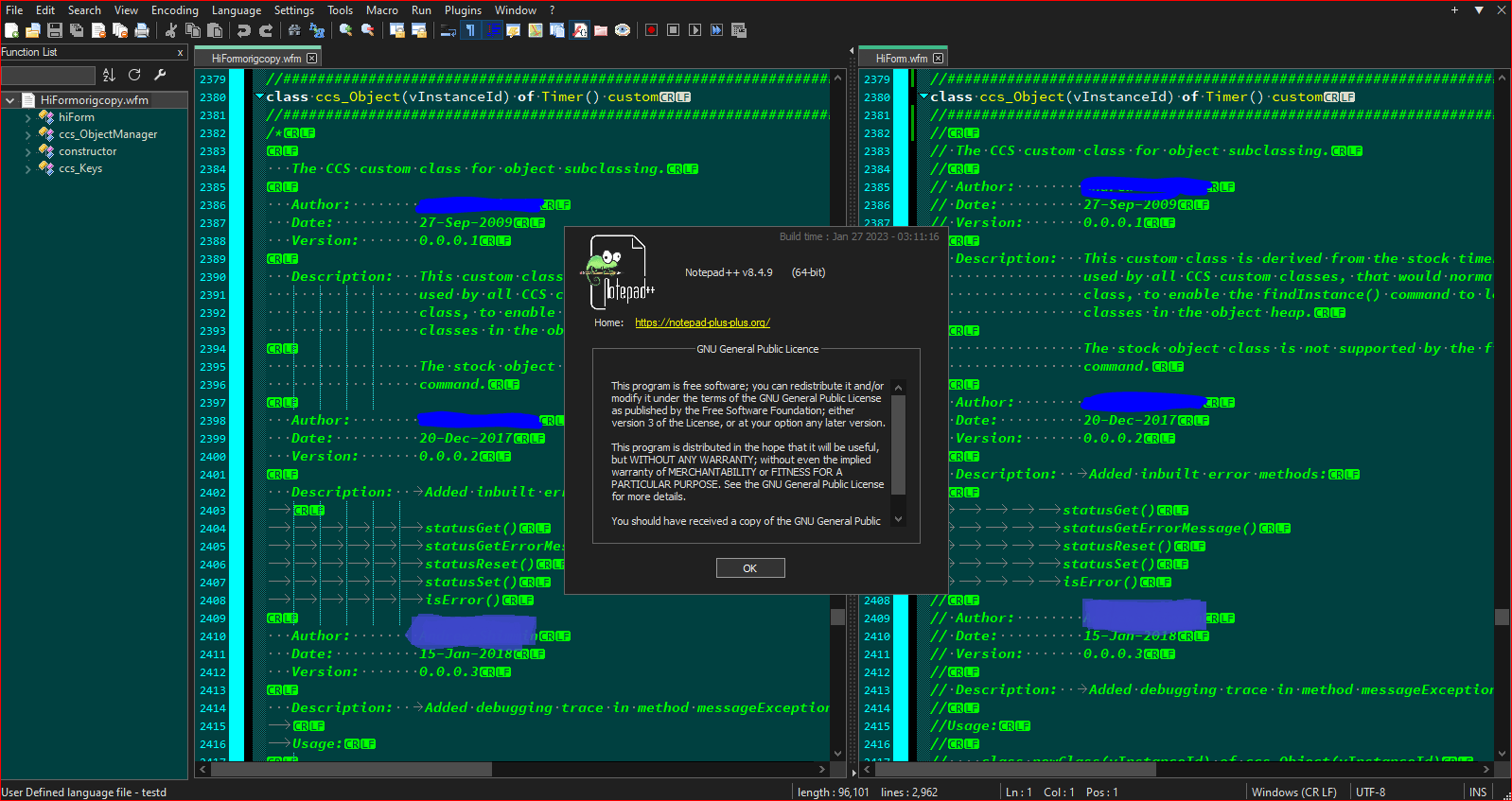
Task: Expand the hiForm tree node
Action: coord(27,117)
